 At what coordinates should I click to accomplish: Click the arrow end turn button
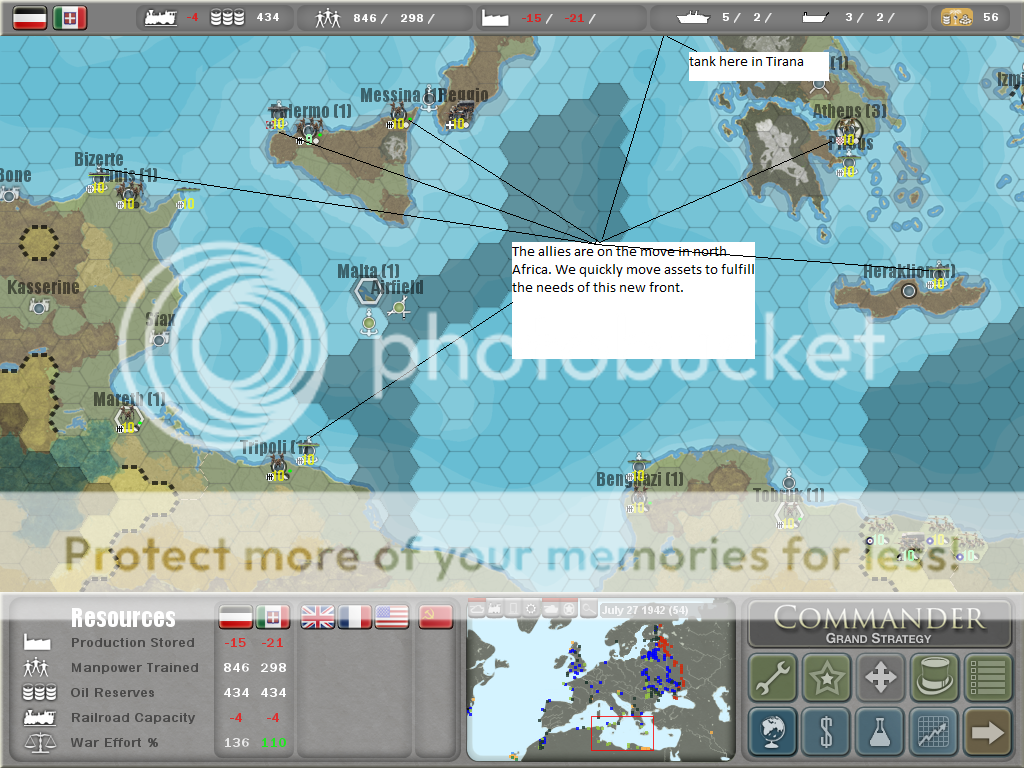tap(988, 732)
